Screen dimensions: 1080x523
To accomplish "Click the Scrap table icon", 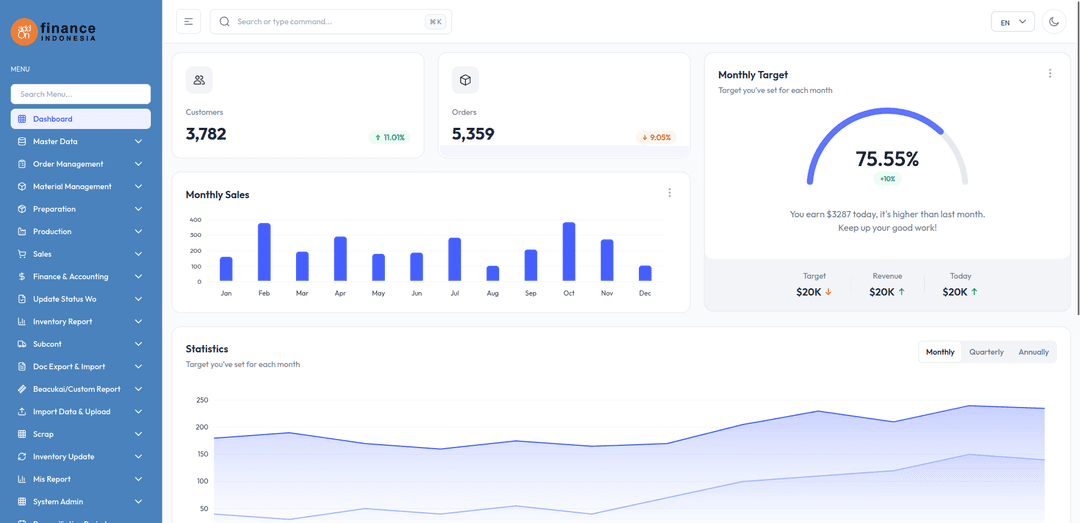I will [21, 434].
